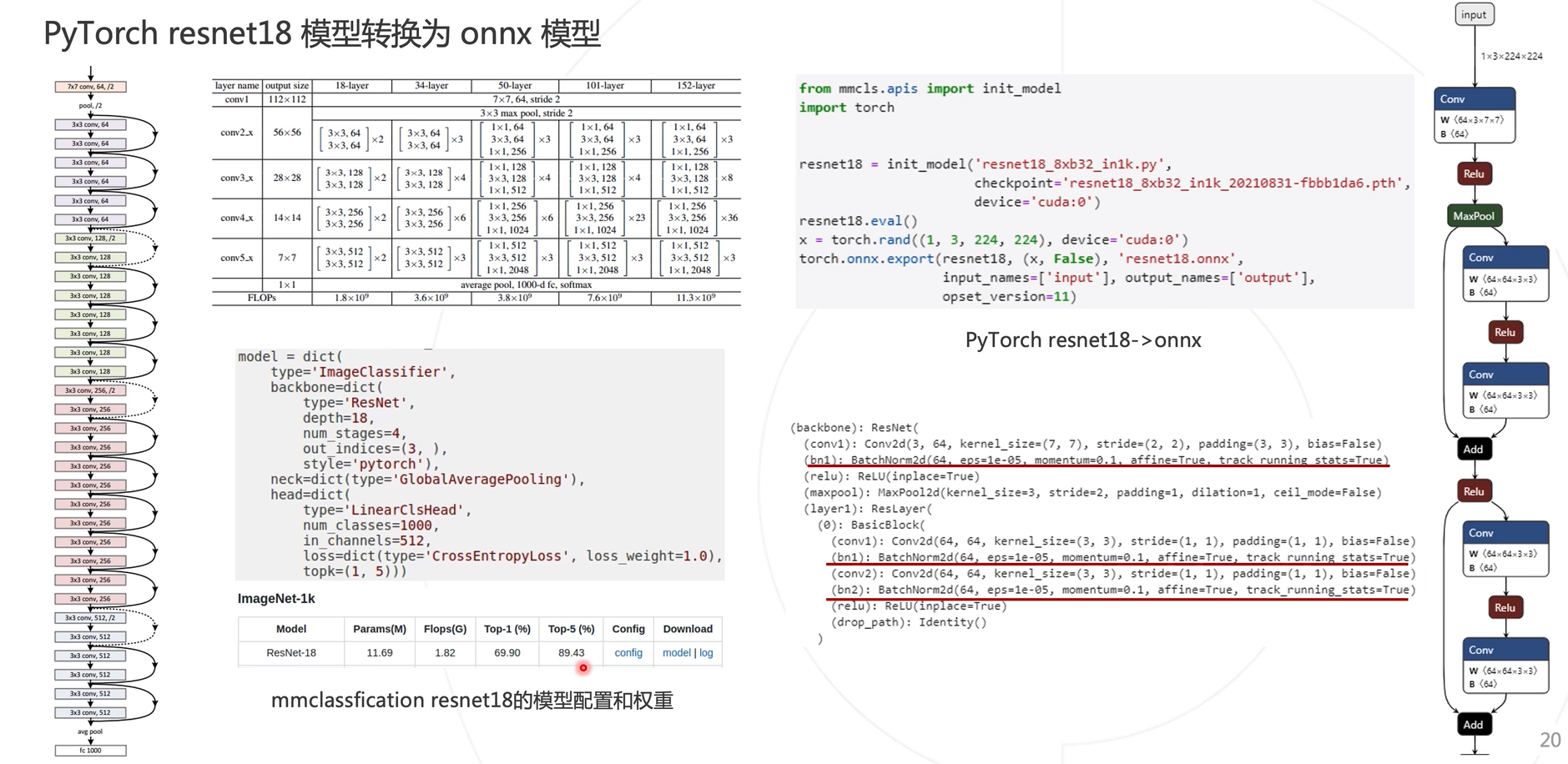Click the '89.43' top-5 accuracy value

(572, 653)
